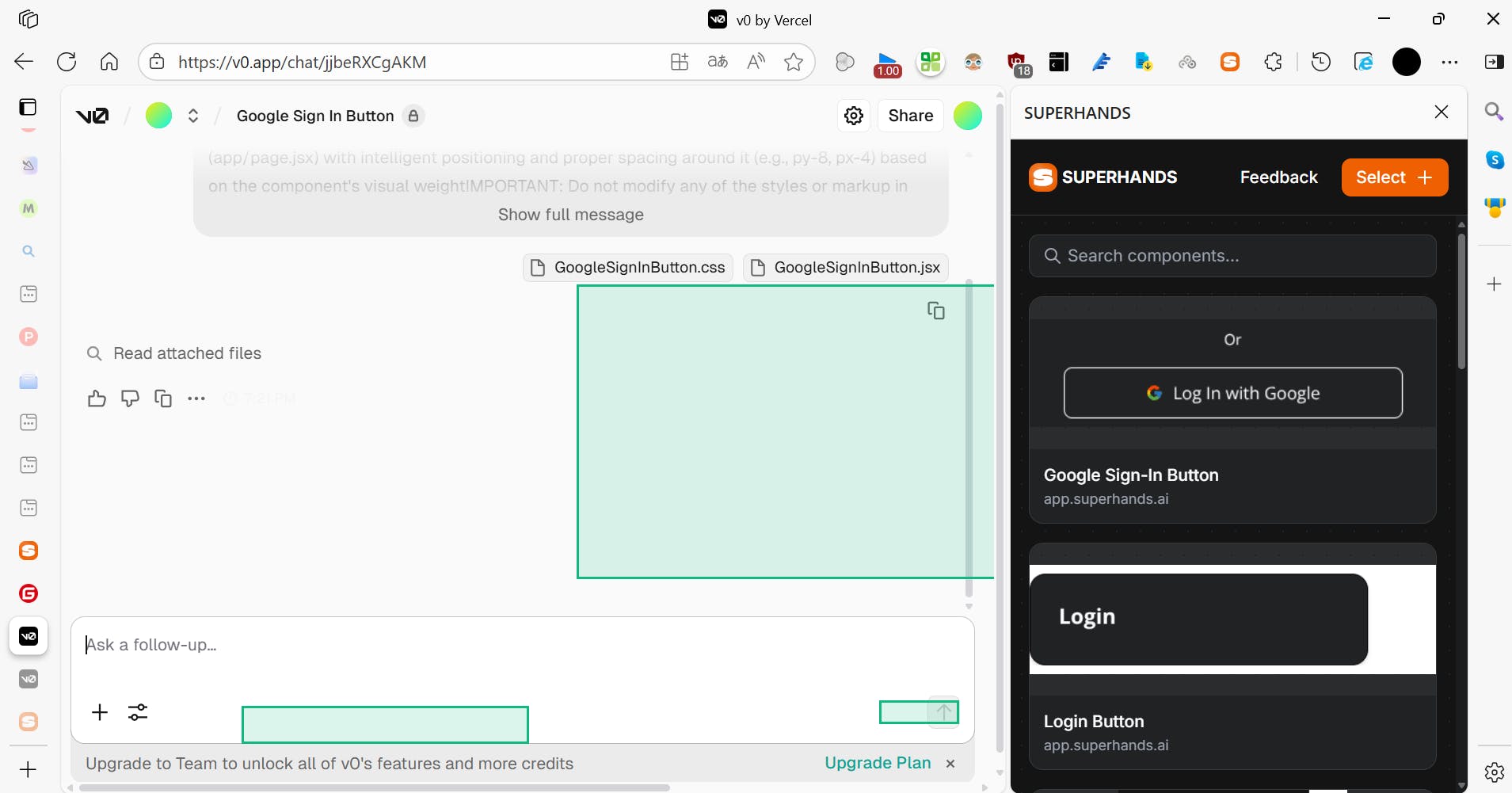This screenshot has height=793, width=1512.
Task: Open the browser Extensions puzzle icon
Action: coord(1273,62)
